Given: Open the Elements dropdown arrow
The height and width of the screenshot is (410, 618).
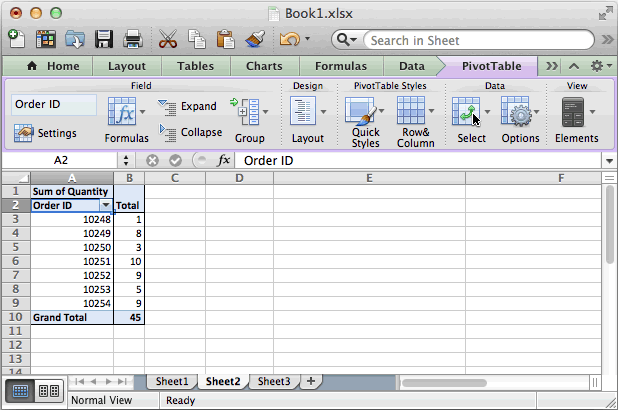Looking at the screenshot, I should pyautogui.click(x=592, y=112).
